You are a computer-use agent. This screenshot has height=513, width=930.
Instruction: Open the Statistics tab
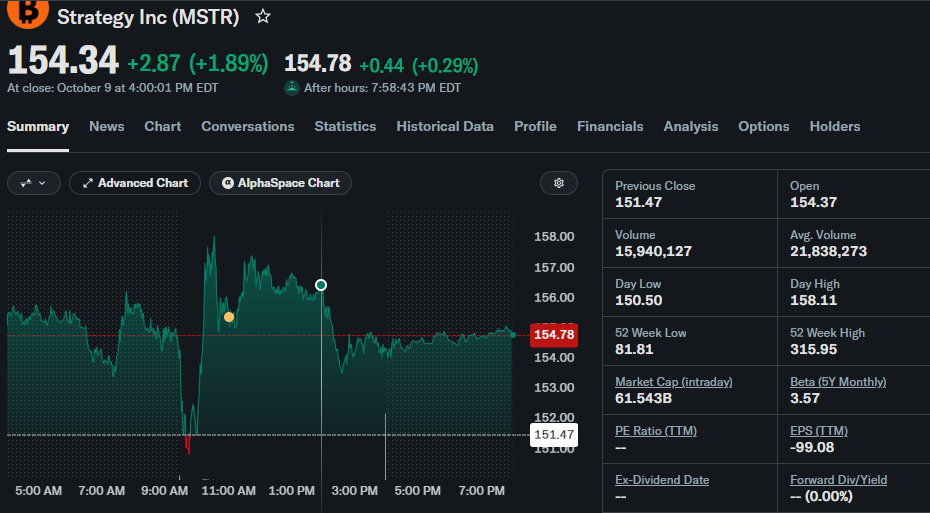[x=345, y=126]
